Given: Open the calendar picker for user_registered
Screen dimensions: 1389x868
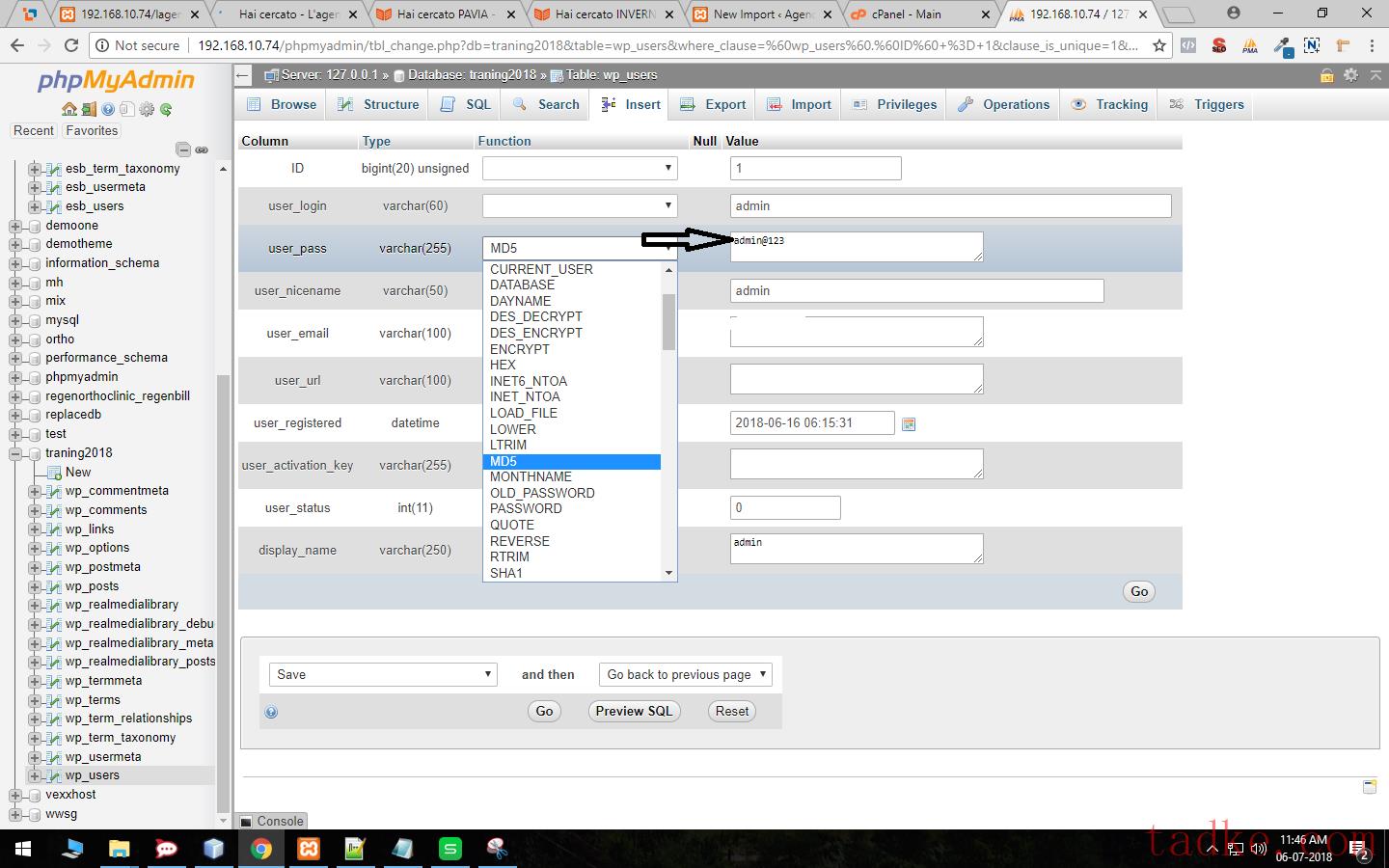Looking at the screenshot, I should pos(908,423).
